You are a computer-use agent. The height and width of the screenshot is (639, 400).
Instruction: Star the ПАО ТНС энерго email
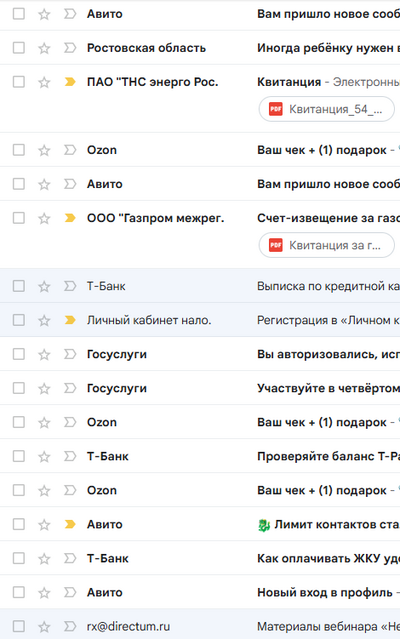(44, 82)
